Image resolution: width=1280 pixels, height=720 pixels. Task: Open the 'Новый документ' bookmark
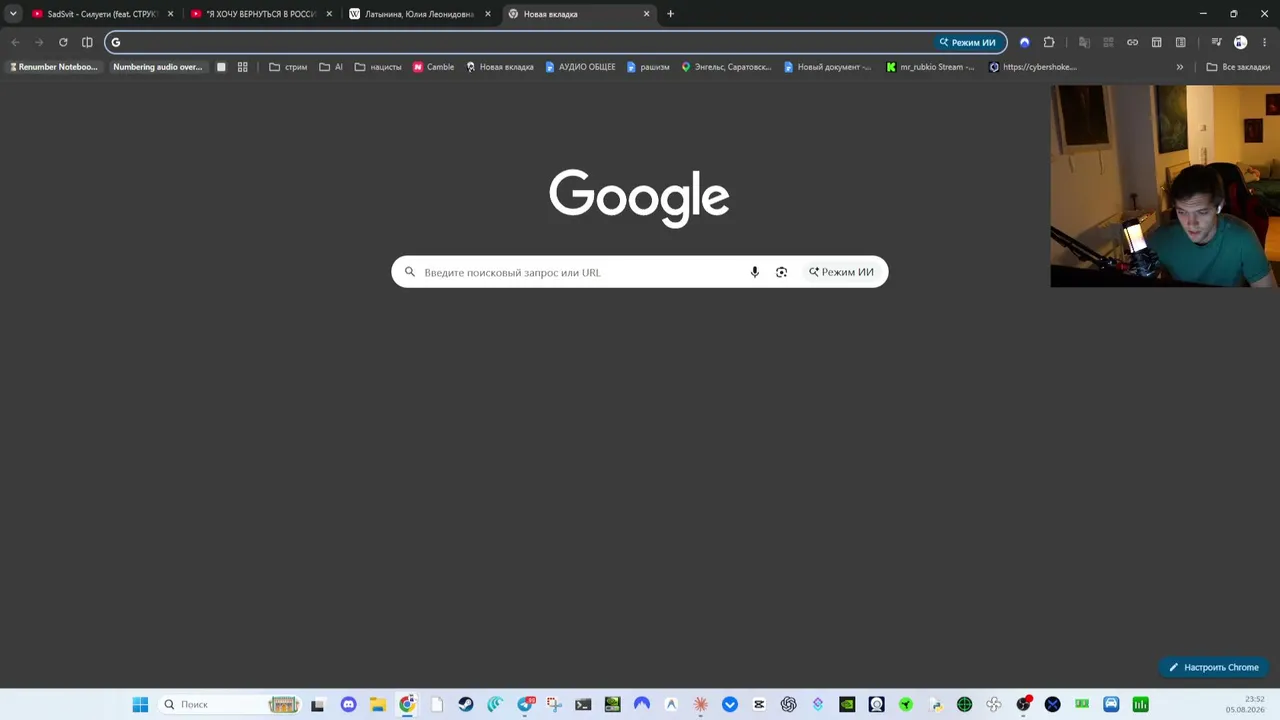tap(827, 67)
